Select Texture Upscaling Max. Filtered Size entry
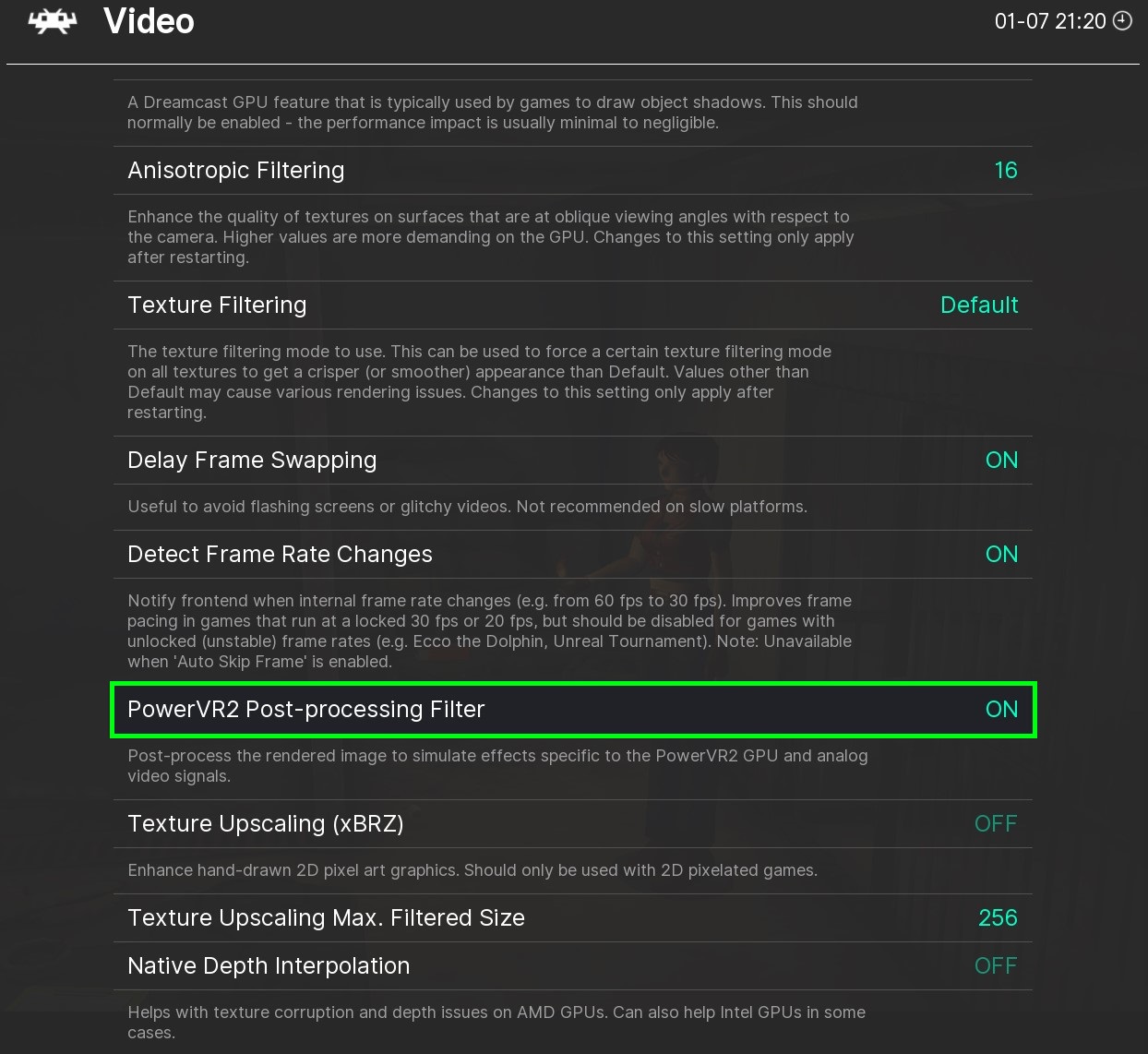Viewport: 1148px width, 1054px height. (x=326, y=917)
